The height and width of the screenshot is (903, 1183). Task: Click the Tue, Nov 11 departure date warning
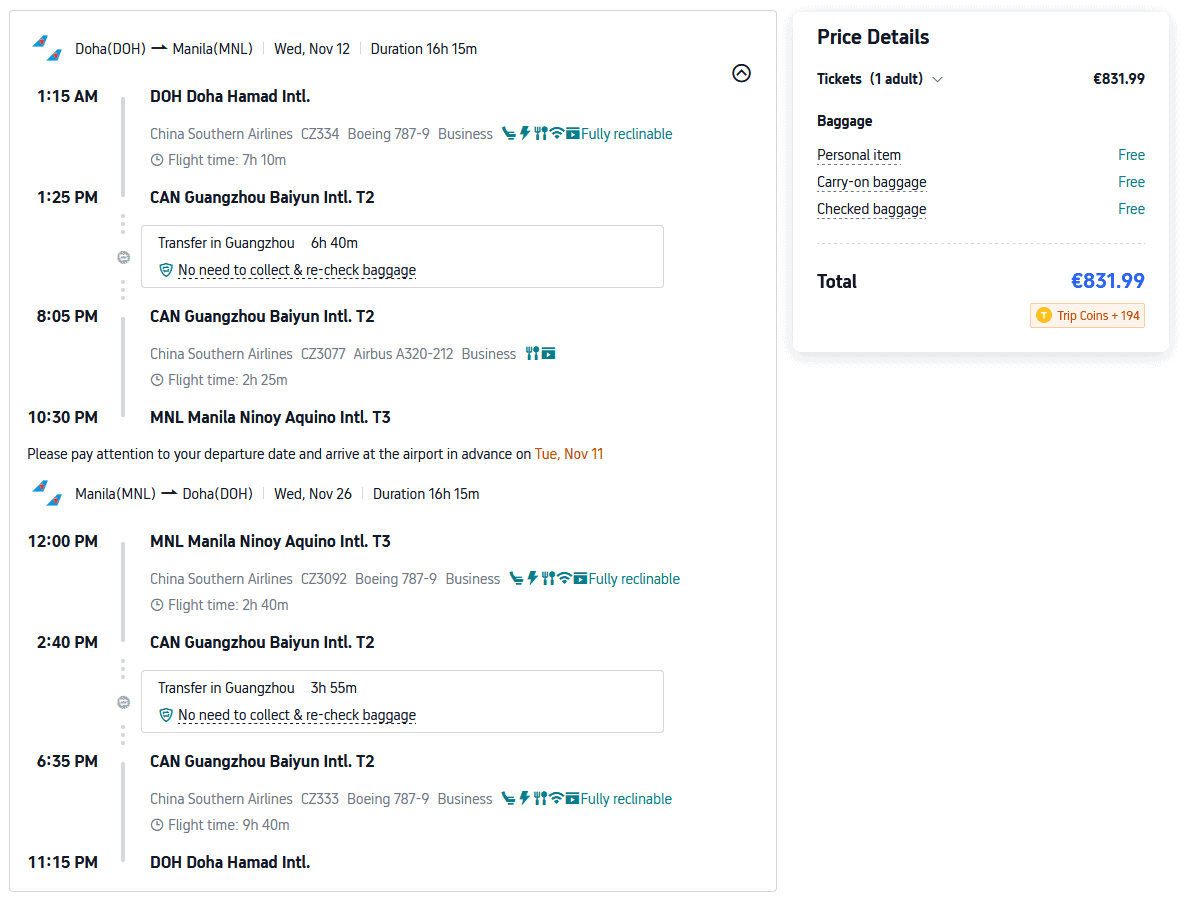click(x=568, y=454)
